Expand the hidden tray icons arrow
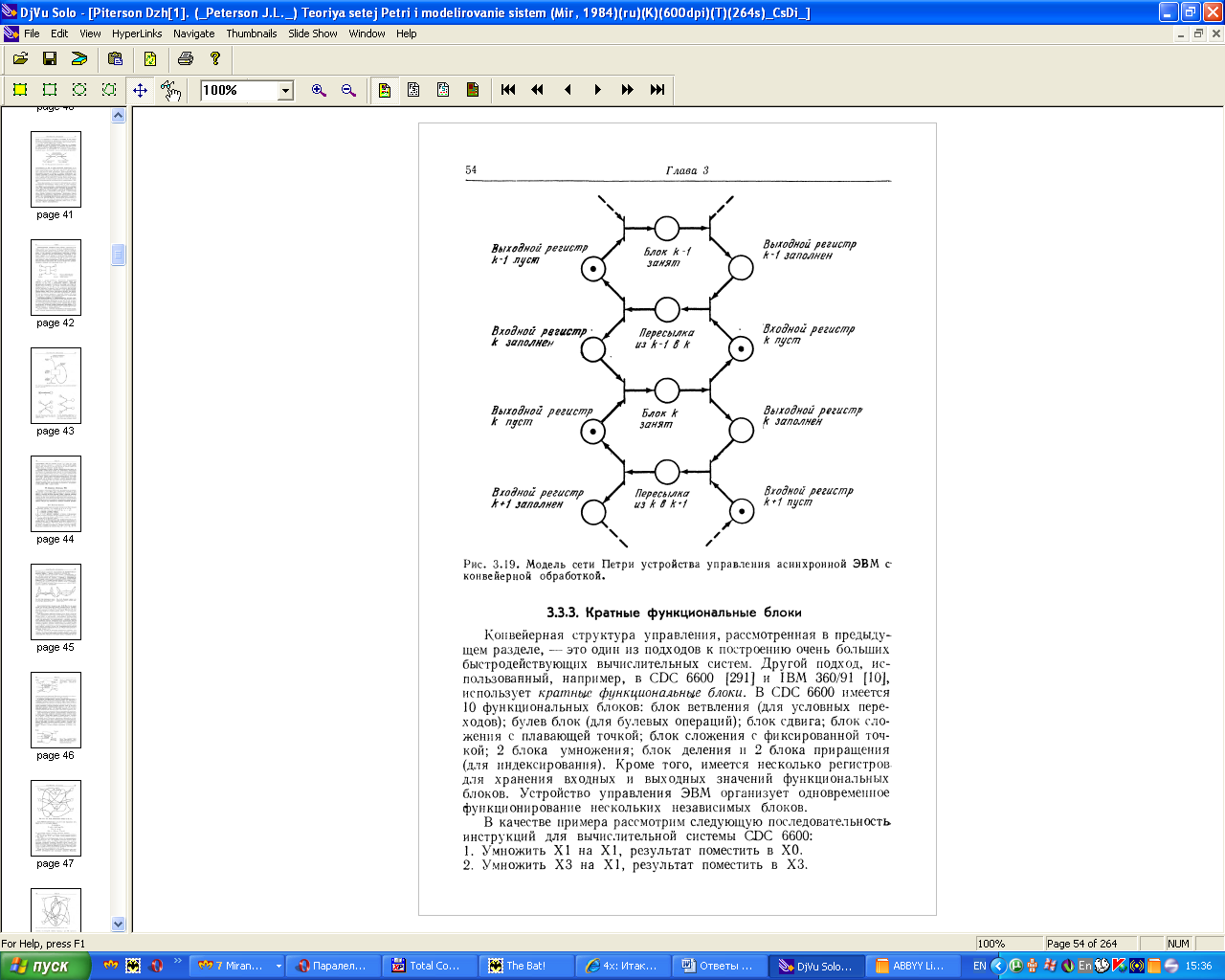This screenshot has width=1225, height=980. [x=998, y=966]
